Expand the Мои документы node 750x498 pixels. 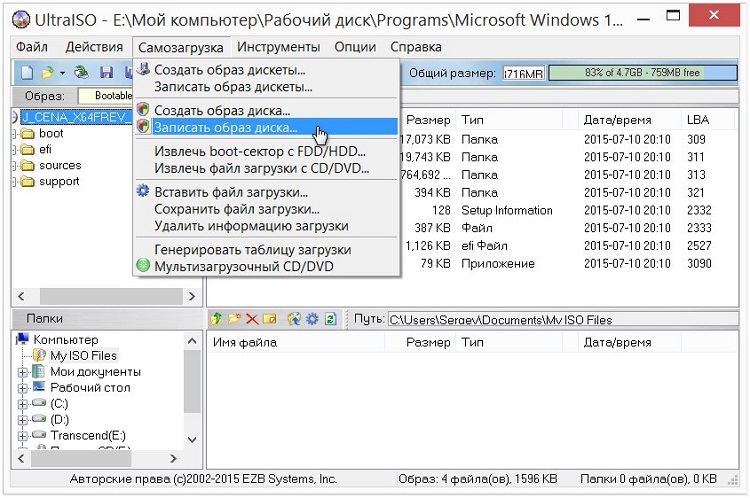[x=22, y=372]
